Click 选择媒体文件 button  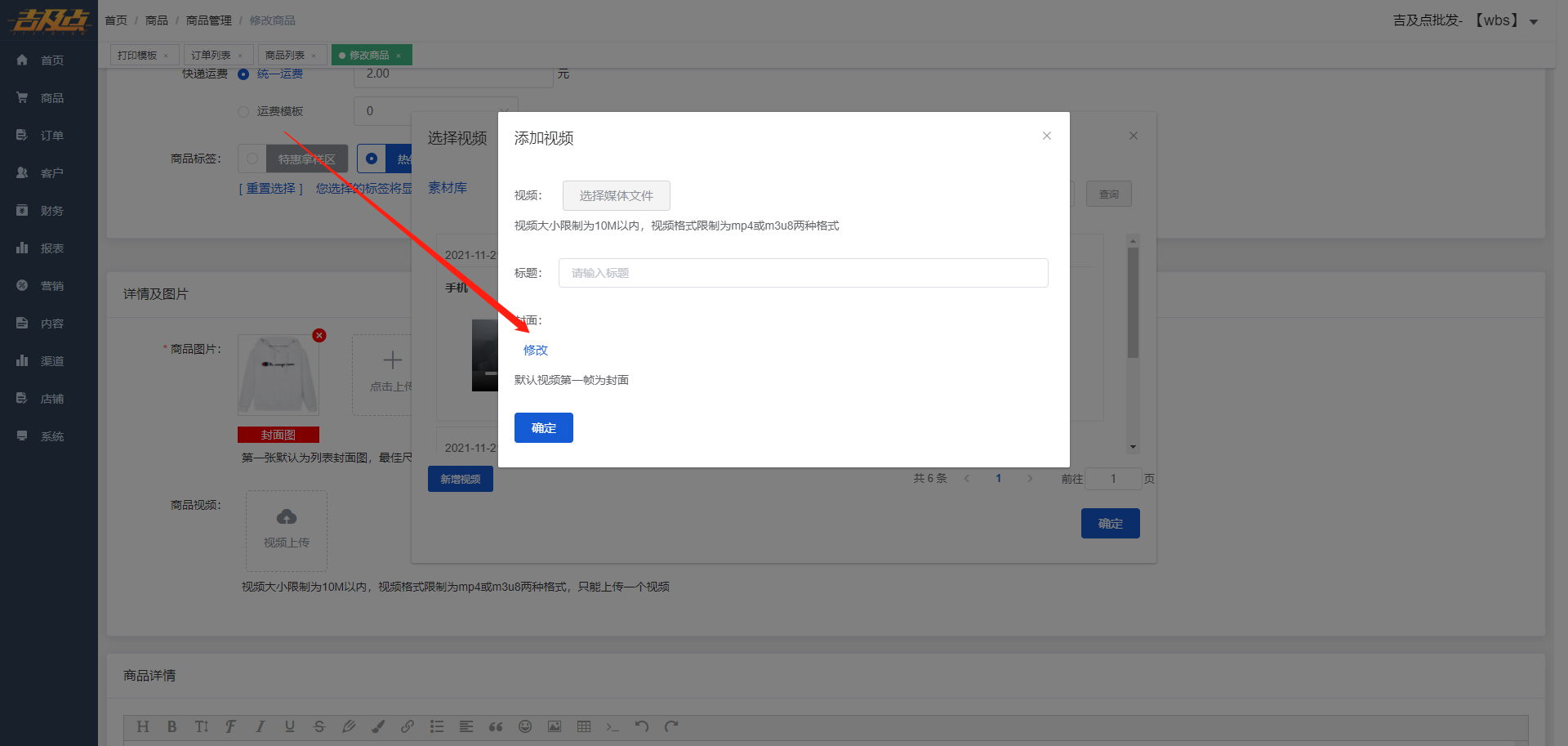pyautogui.click(x=617, y=196)
